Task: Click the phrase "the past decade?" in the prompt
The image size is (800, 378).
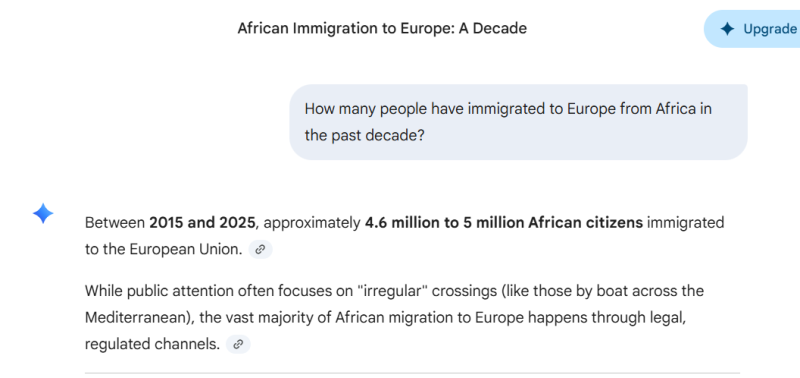Action: 365,136
